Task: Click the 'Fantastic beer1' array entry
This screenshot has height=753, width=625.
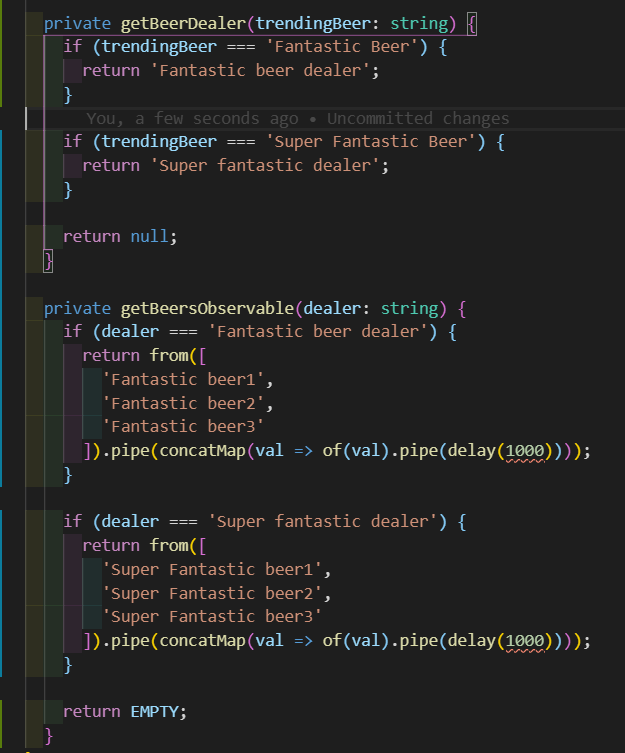Action: 183,379
